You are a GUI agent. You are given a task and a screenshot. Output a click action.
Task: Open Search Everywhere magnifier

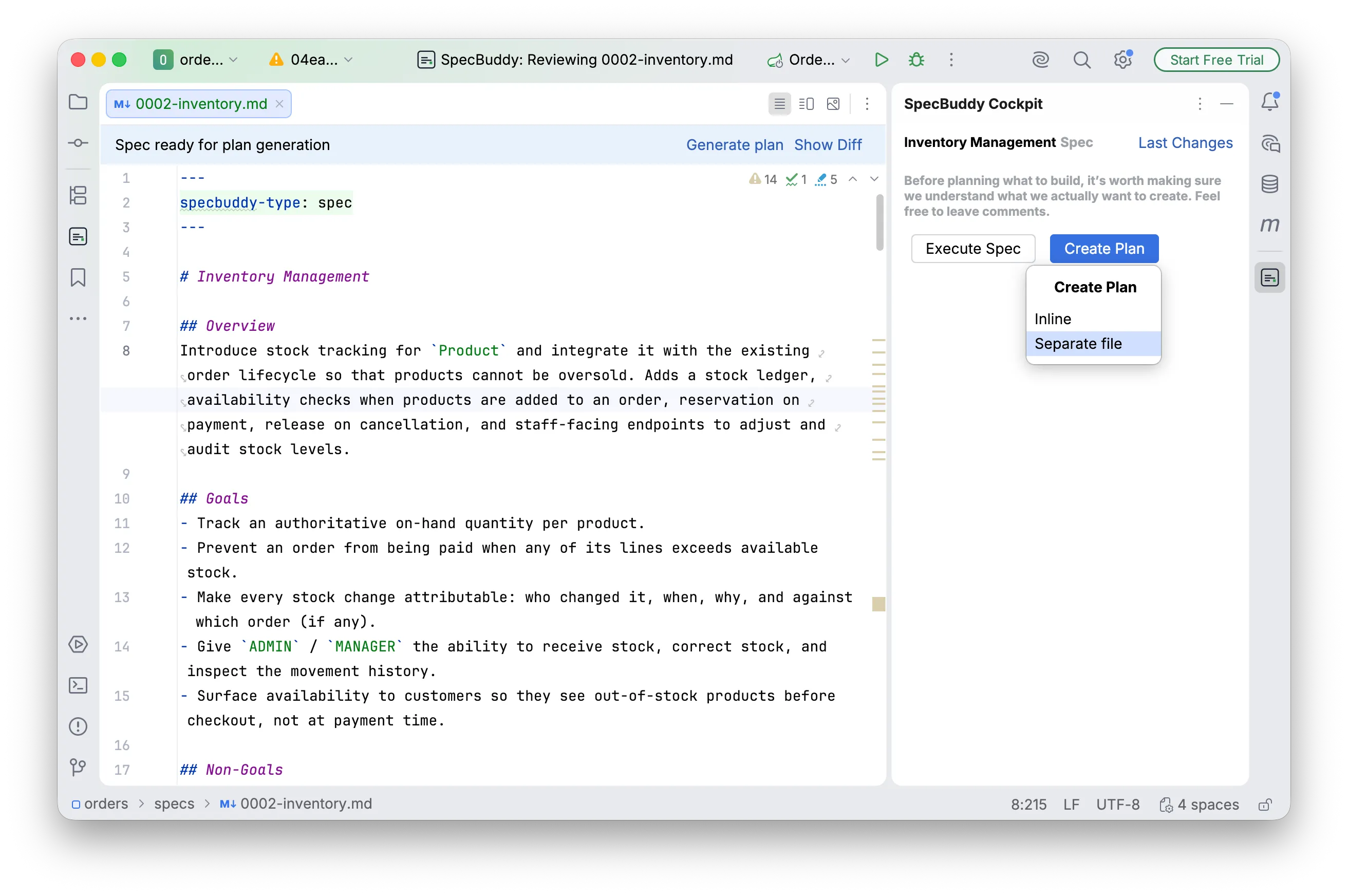[x=1081, y=60]
